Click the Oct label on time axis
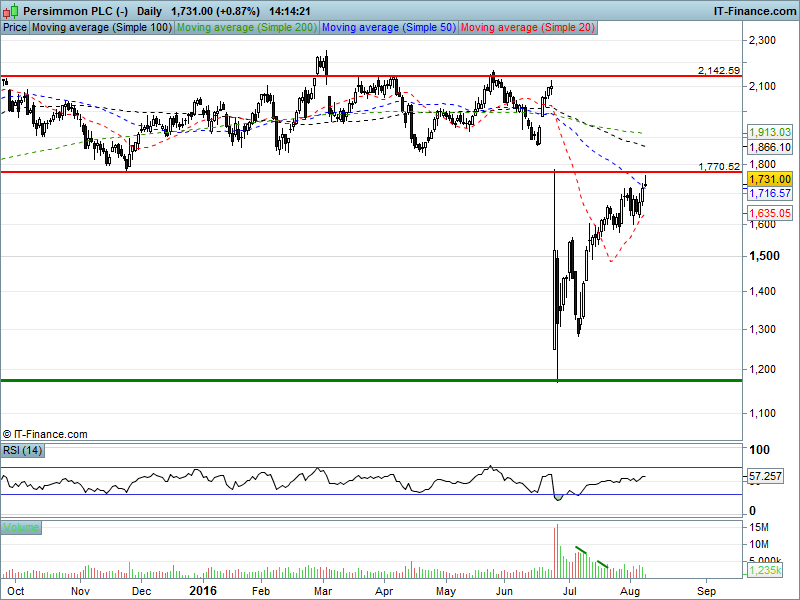This screenshot has height=600, width=800. [16, 591]
